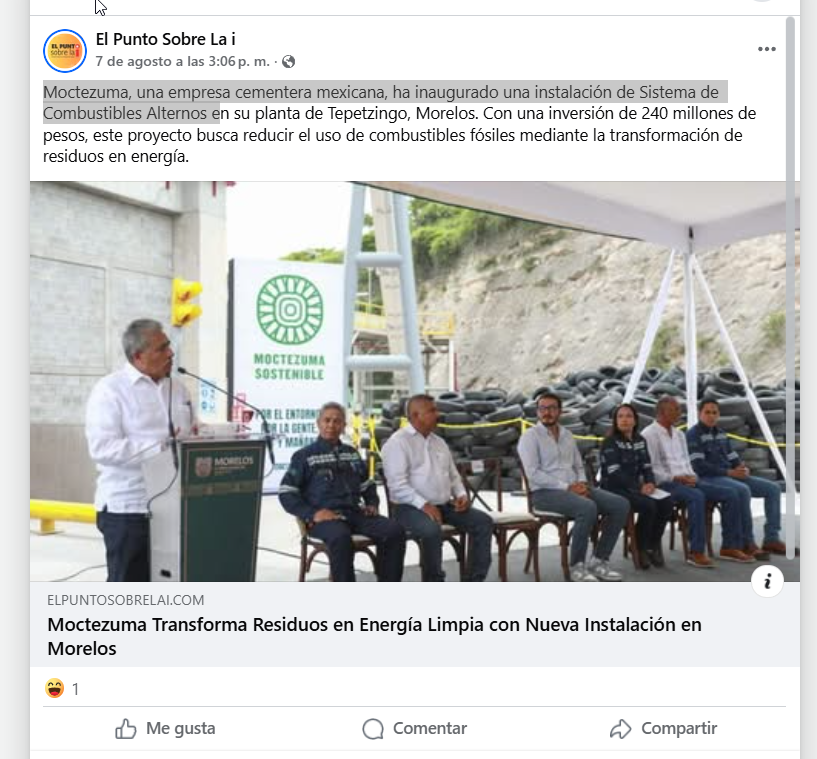This screenshot has height=759, width=817.
Task: Click the laughing reaction emoji
Action: click(x=55, y=688)
